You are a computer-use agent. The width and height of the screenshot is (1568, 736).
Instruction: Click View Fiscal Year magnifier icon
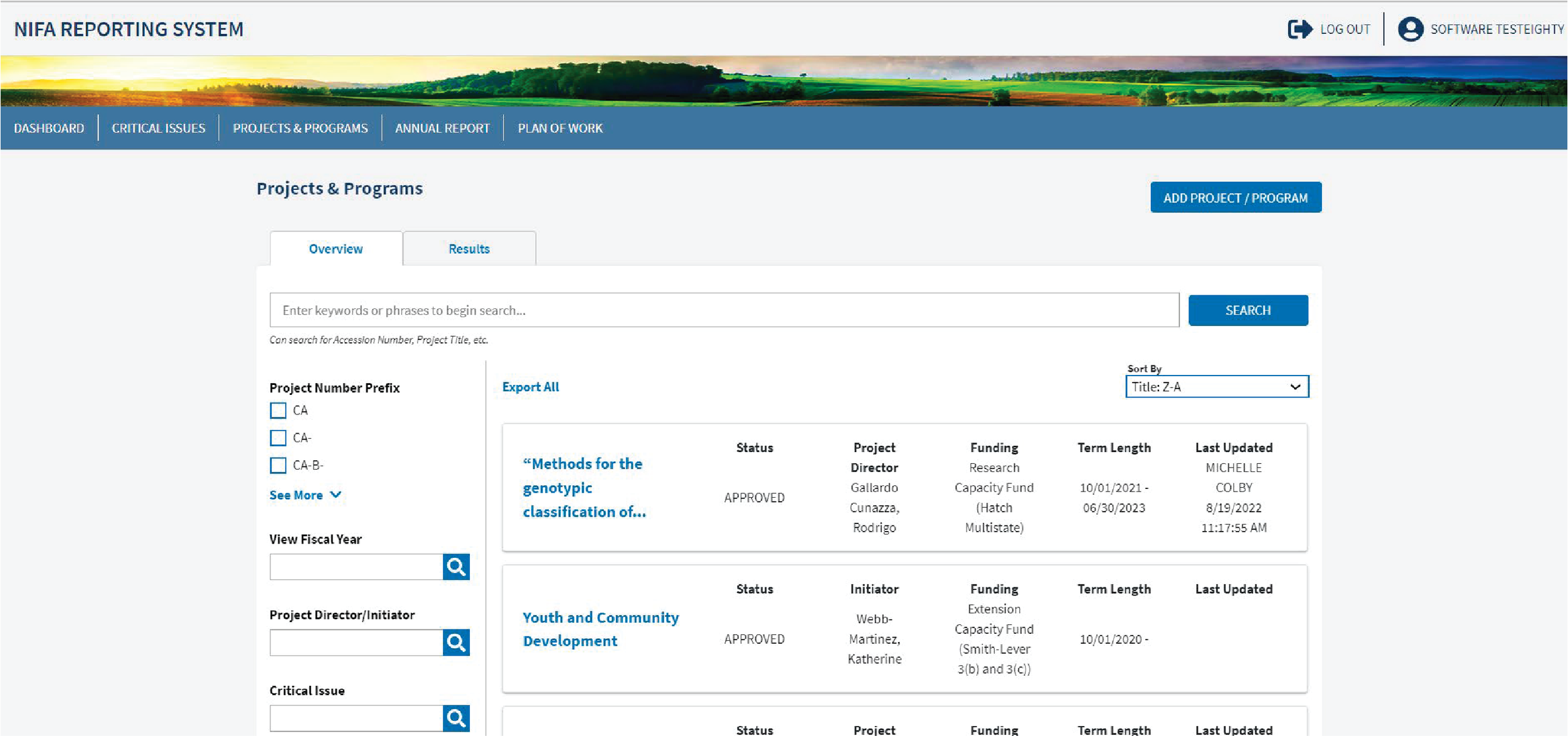point(456,567)
